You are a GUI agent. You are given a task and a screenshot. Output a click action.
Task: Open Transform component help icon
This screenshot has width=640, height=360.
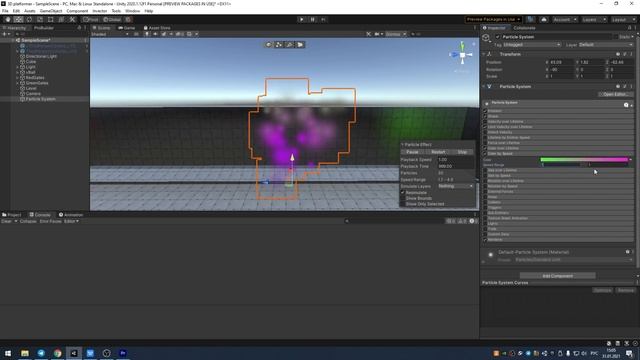(618, 54)
